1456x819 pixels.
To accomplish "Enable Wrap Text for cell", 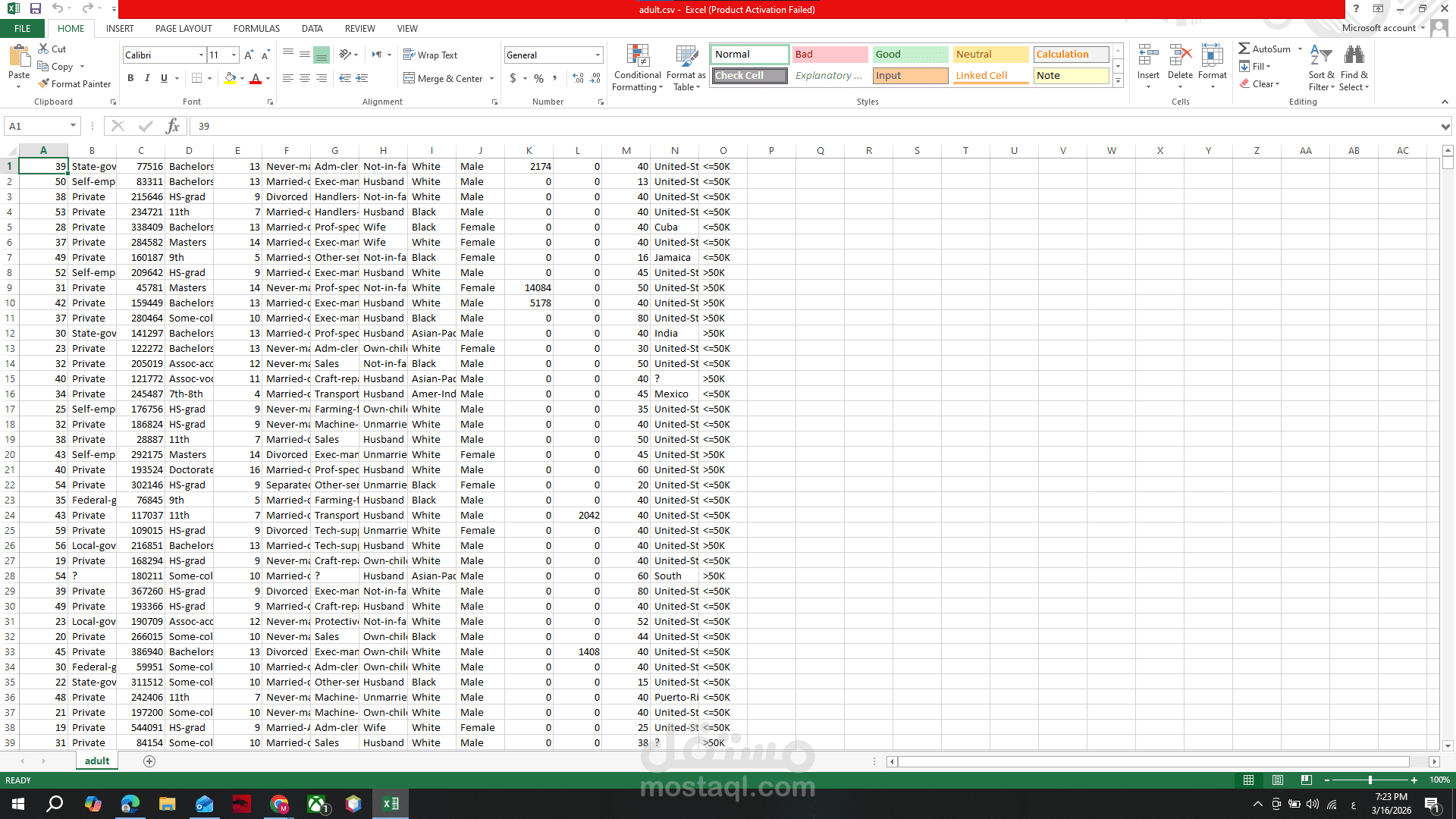I will click(430, 55).
